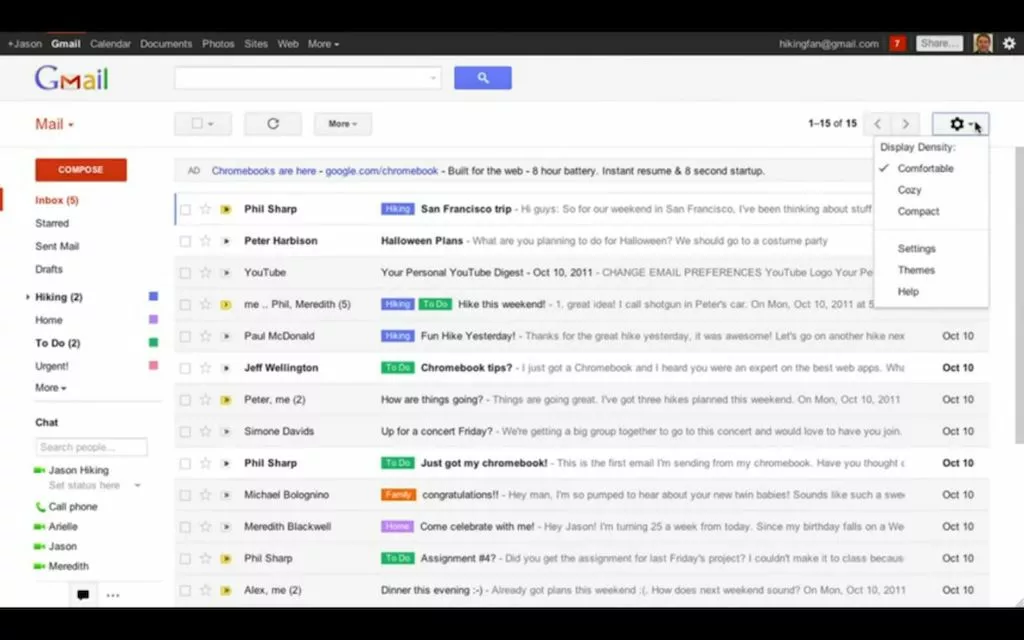Click the blue search magnifier button
The image size is (1024, 640).
pyautogui.click(x=483, y=78)
